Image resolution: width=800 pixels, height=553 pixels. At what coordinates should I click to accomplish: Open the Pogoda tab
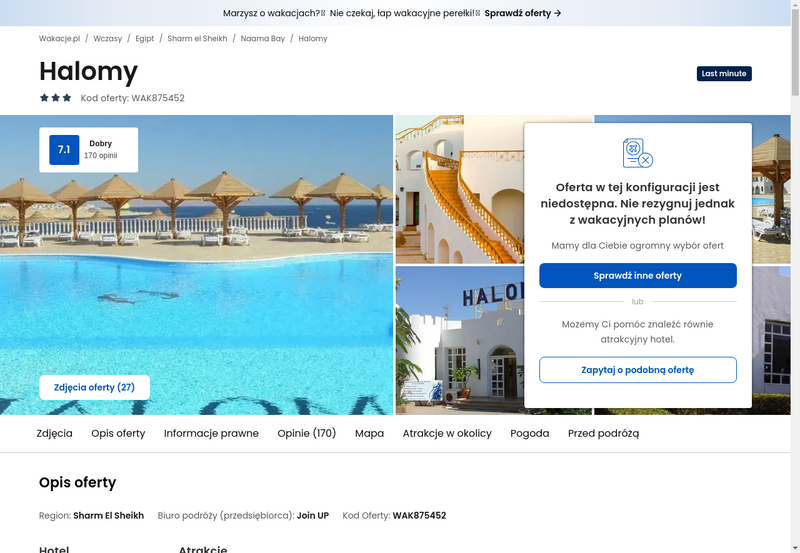[530, 433]
